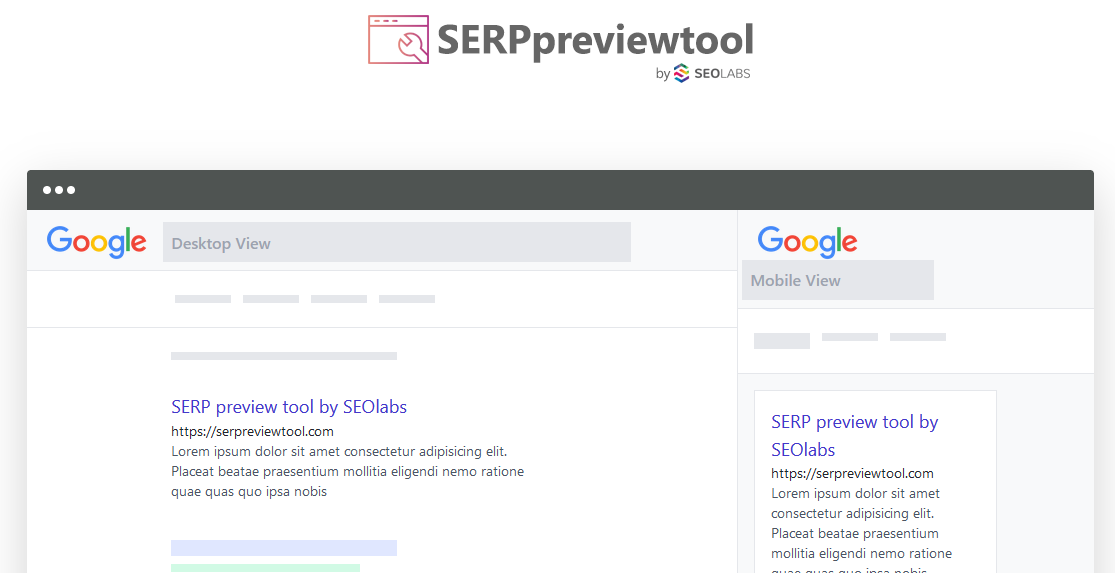Screen dimensions: 1115x573
Task: Click the mobile https://serppreviewtool.com URL
Action: pyautogui.click(x=853, y=473)
